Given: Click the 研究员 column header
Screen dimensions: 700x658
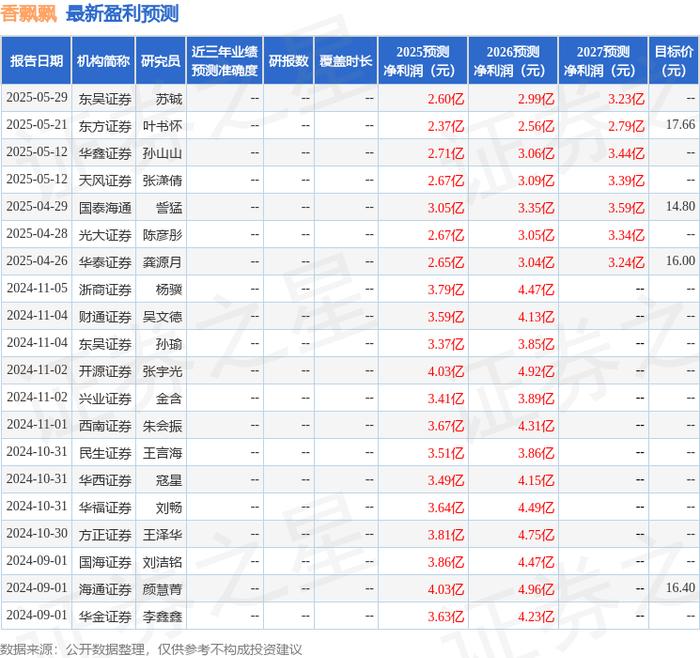Looking at the screenshot, I should [161, 61].
